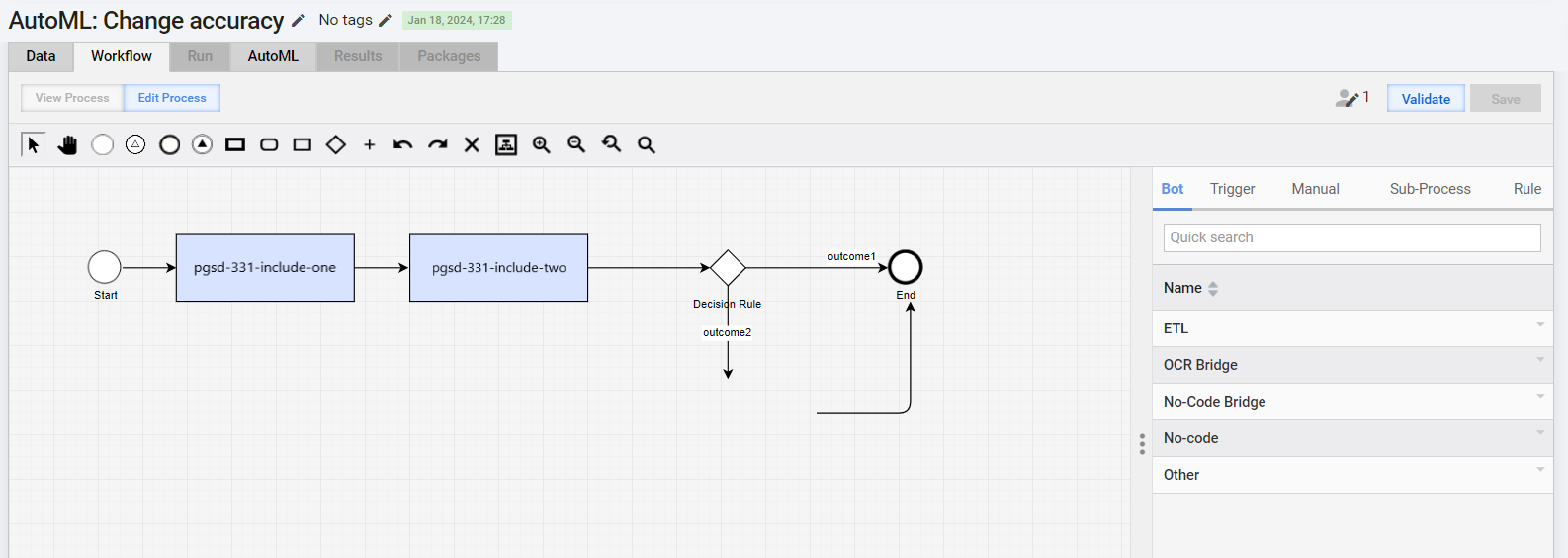Click the Save button
This screenshot has width=1568, height=558.
click(x=1506, y=98)
